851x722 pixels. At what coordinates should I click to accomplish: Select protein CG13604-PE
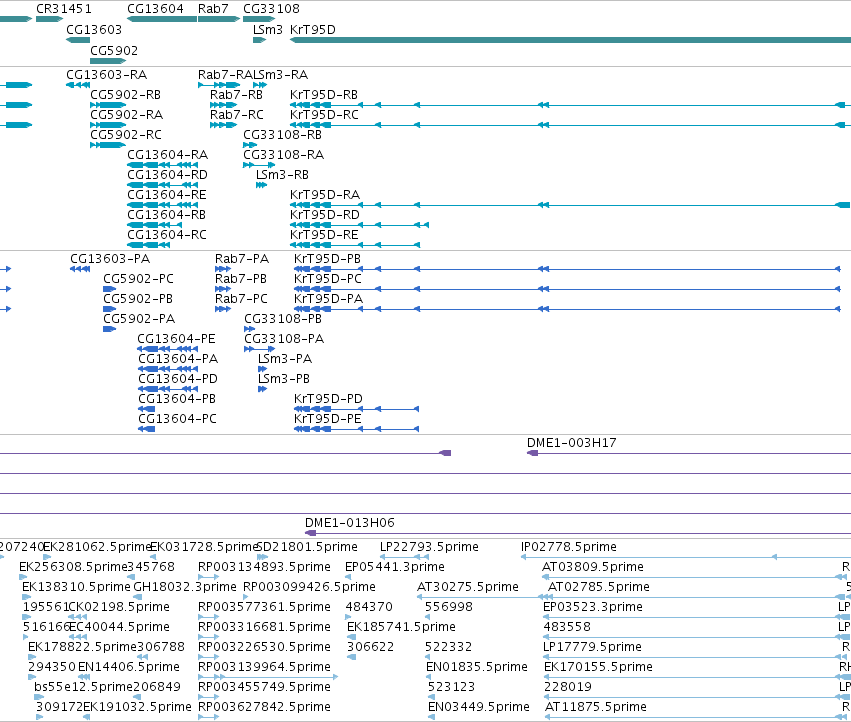tap(176, 339)
